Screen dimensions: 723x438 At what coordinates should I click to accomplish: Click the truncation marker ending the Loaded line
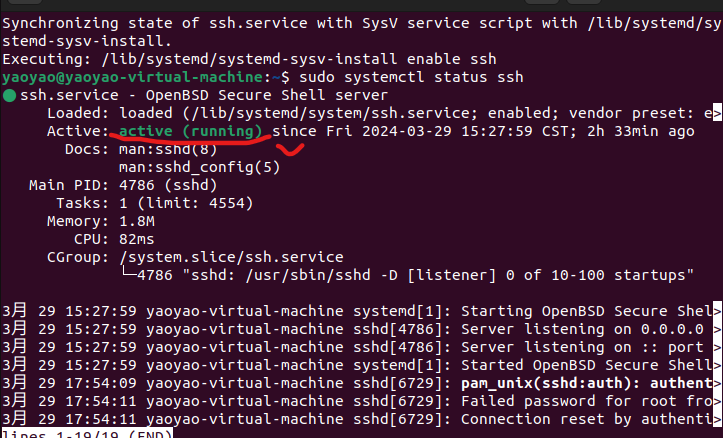(x=717, y=113)
